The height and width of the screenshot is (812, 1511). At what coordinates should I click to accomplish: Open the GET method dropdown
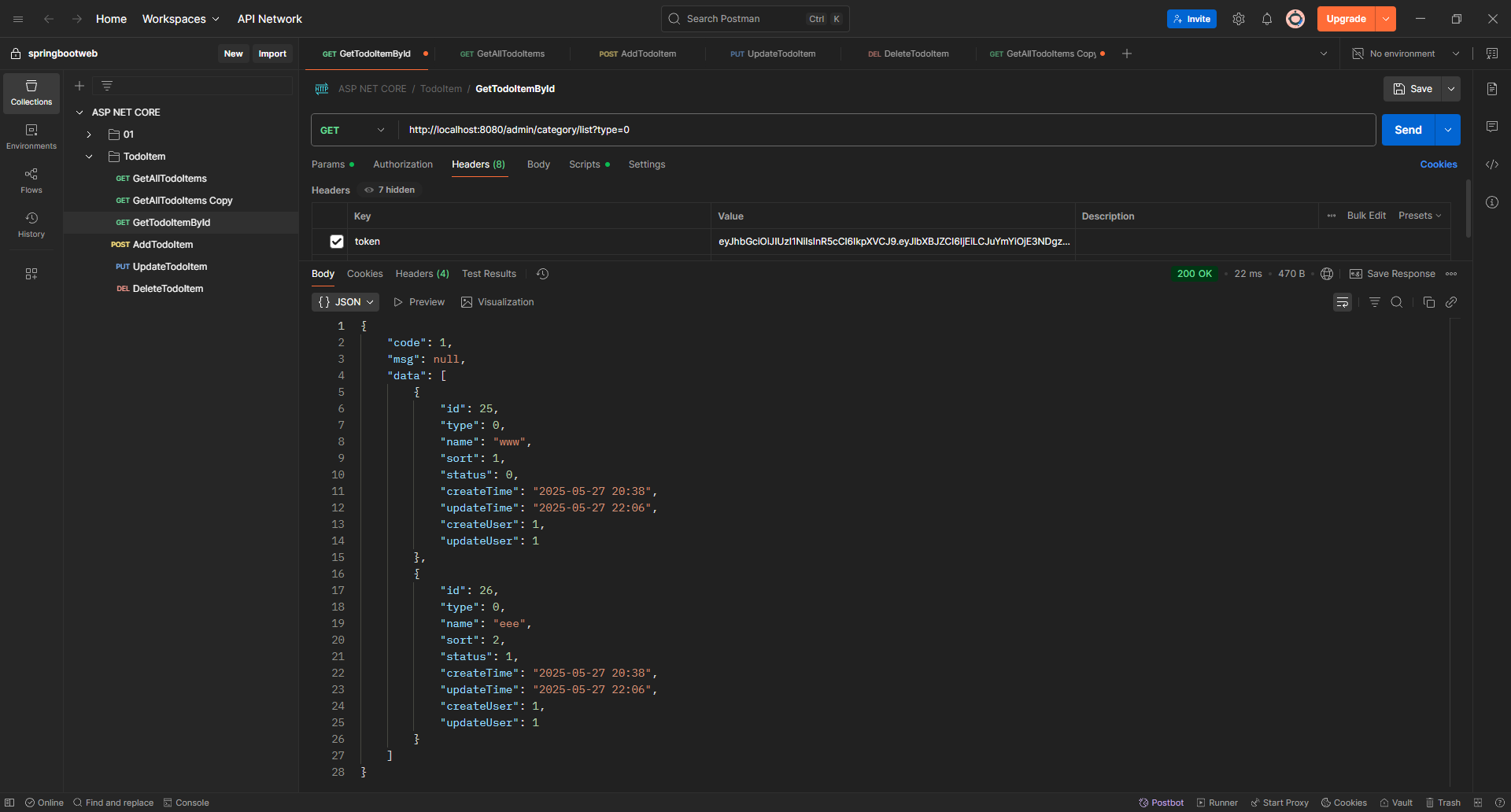[353, 130]
